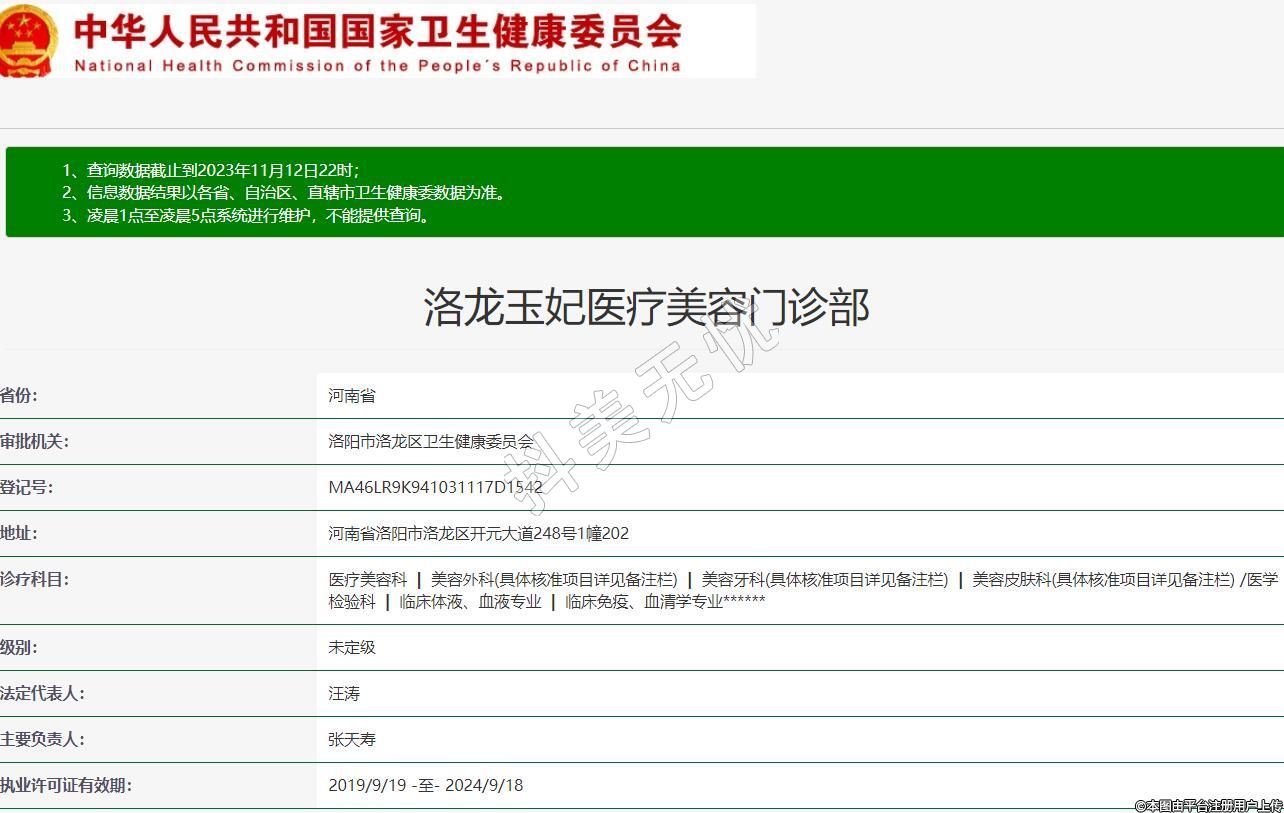Click the 审批机关 field label
Screen dimensions: 1284x813
(35, 441)
